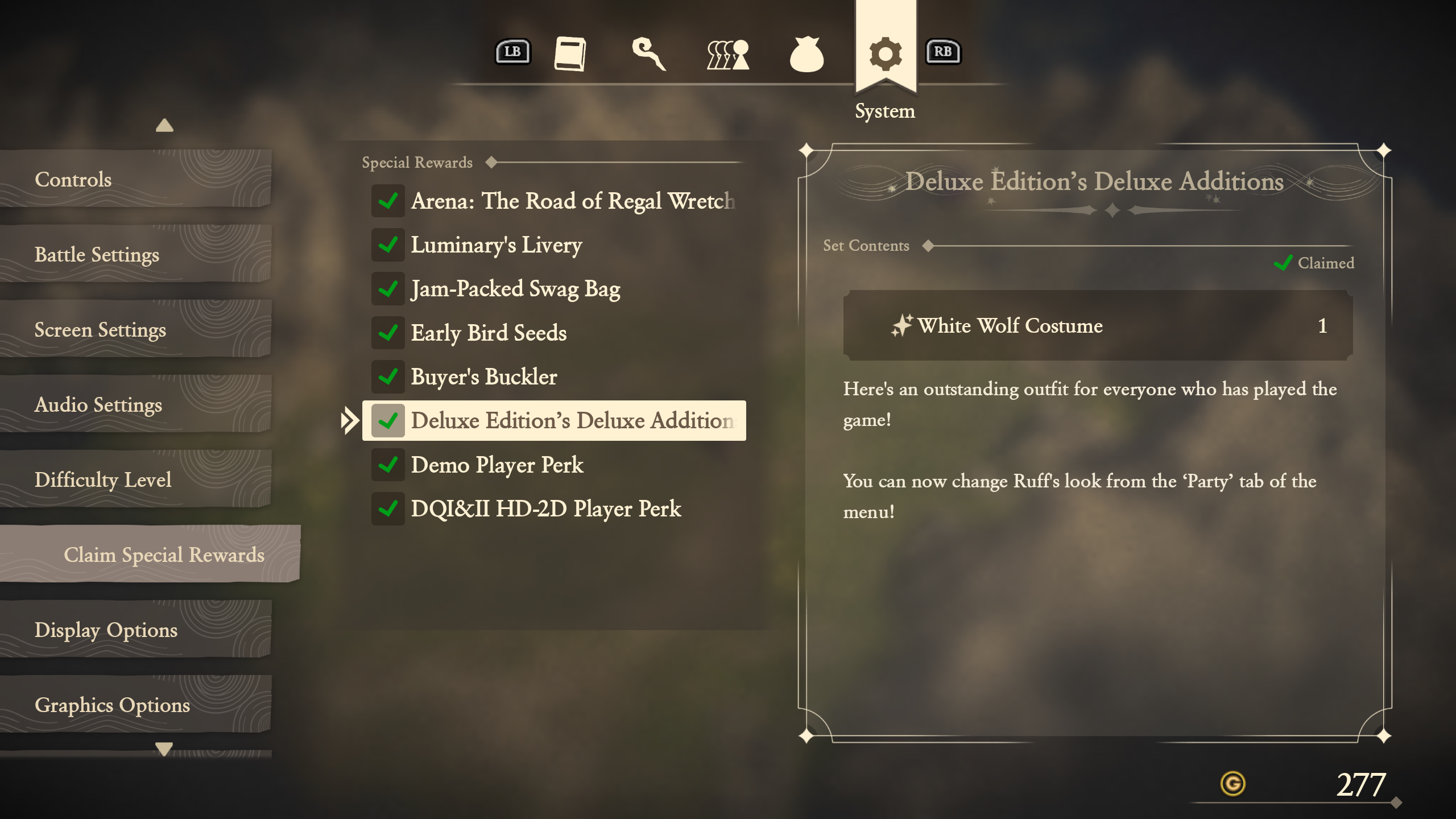Viewport: 1456px width, 819px height.
Task: Click the LB previous tab button icon
Action: pos(512,52)
